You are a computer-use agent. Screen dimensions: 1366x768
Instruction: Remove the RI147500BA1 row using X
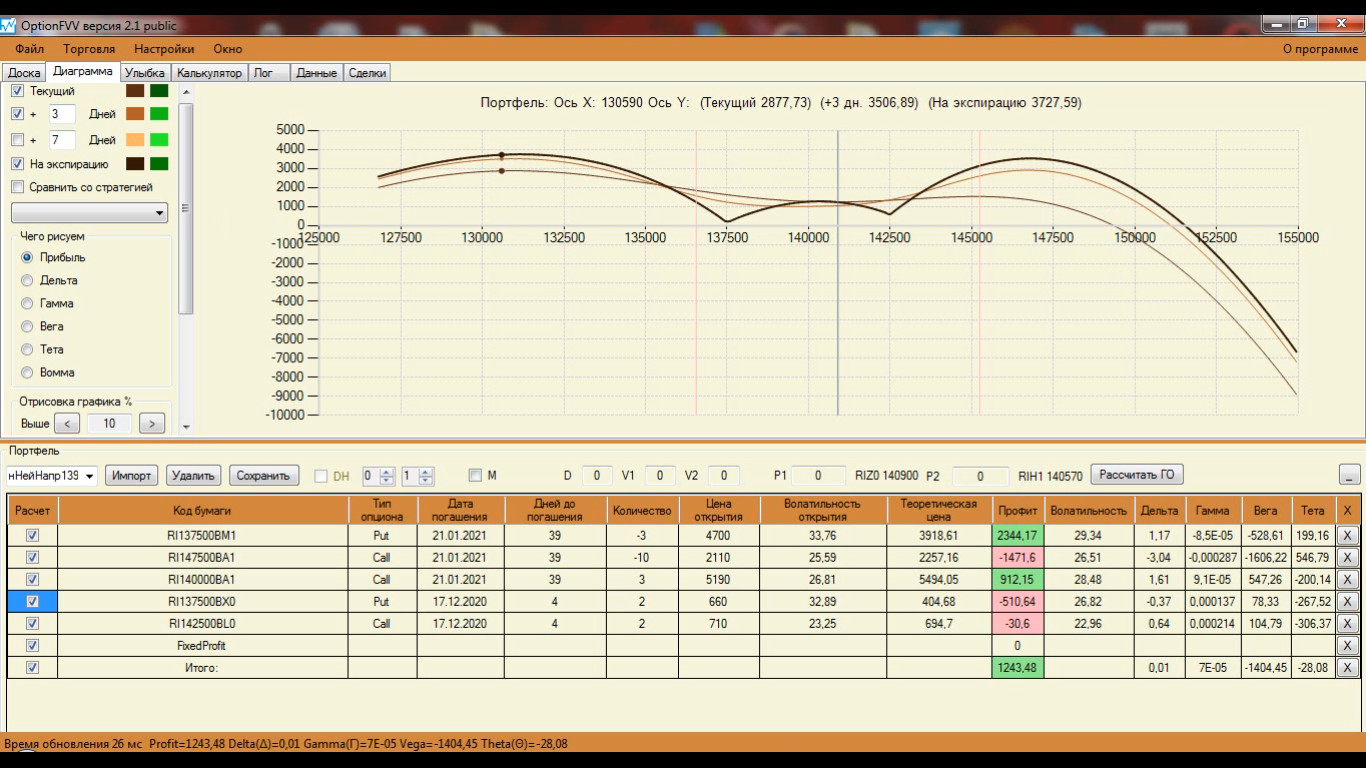[1347, 557]
